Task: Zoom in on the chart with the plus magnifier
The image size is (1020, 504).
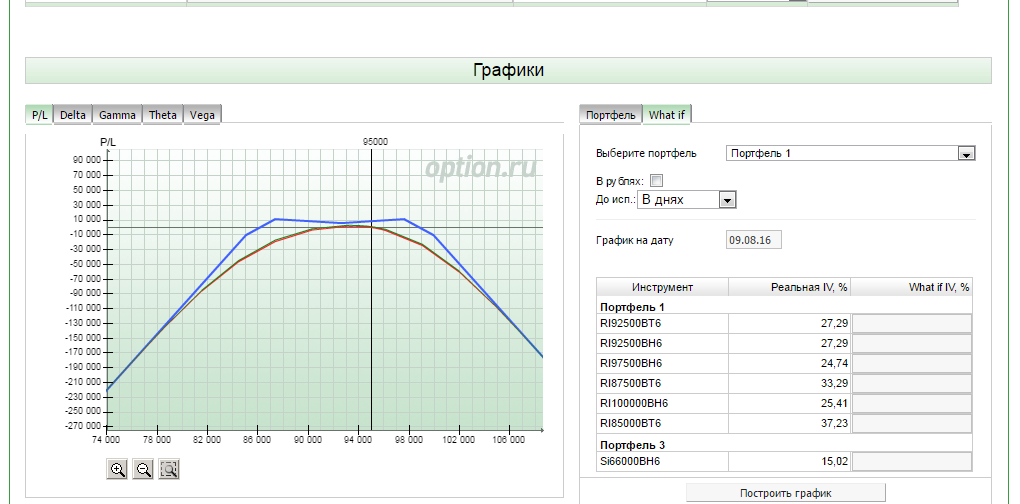Action: click(118, 469)
